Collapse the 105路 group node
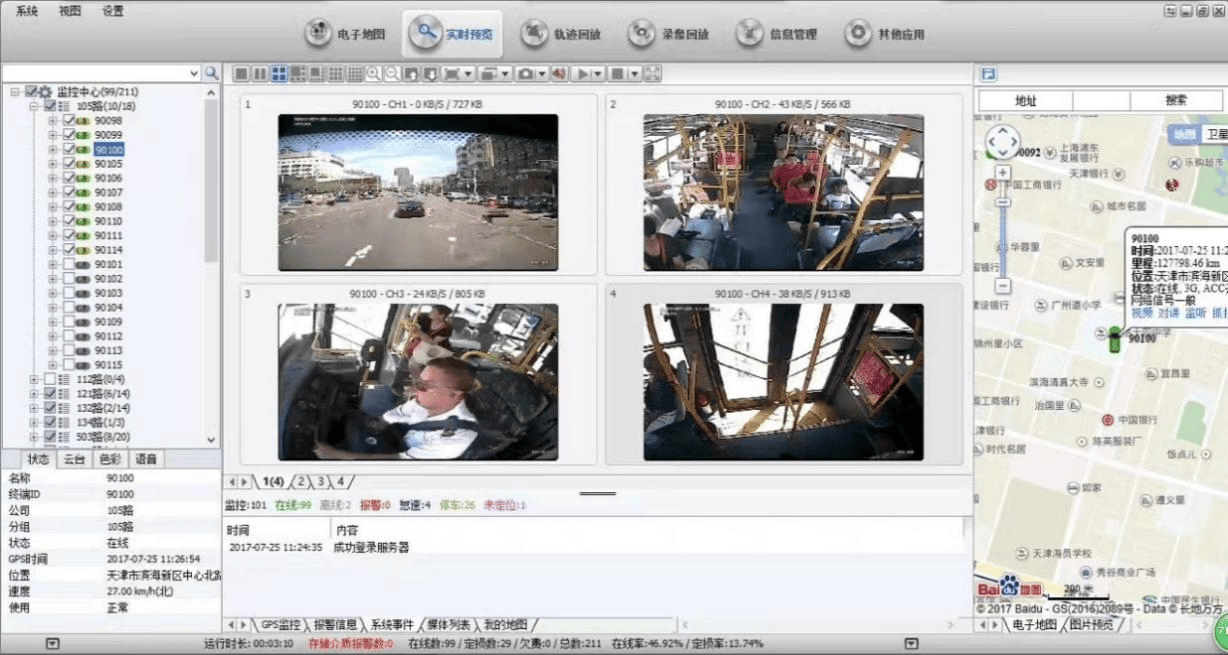Image resolution: width=1228 pixels, height=655 pixels. 34,105
